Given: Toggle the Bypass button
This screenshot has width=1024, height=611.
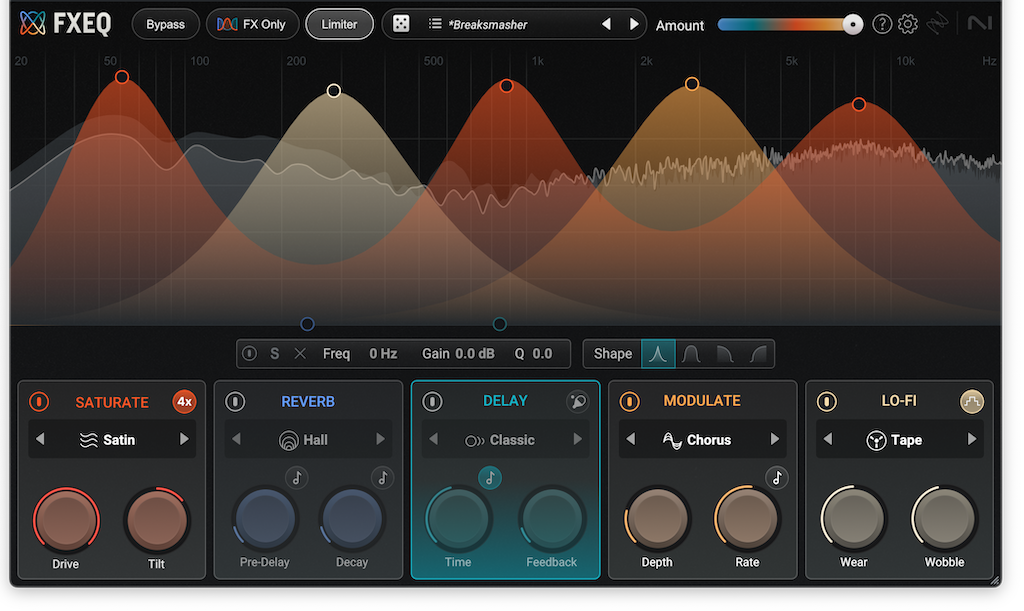Looking at the screenshot, I should tap(165, 24).
